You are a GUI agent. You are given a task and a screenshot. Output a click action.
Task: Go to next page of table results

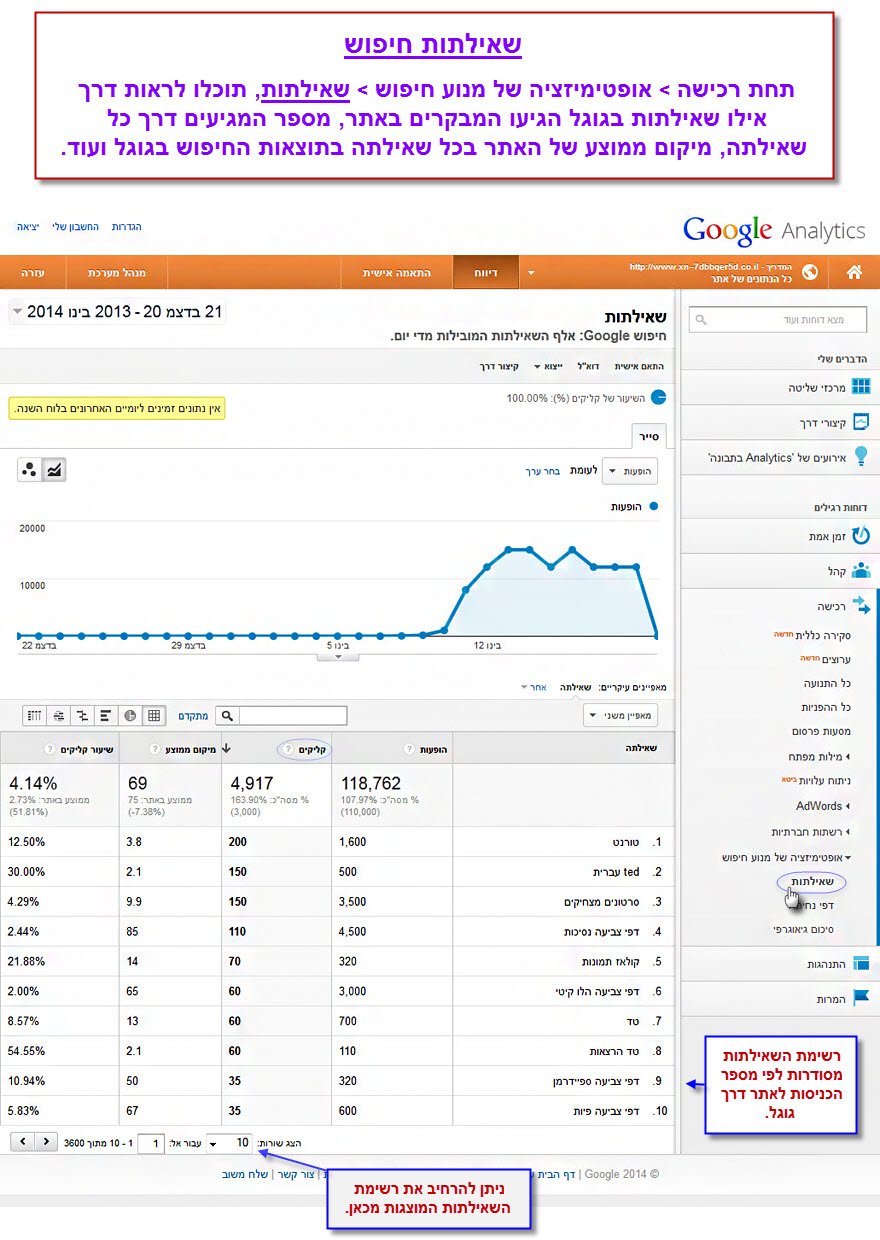coord(46,1141)
